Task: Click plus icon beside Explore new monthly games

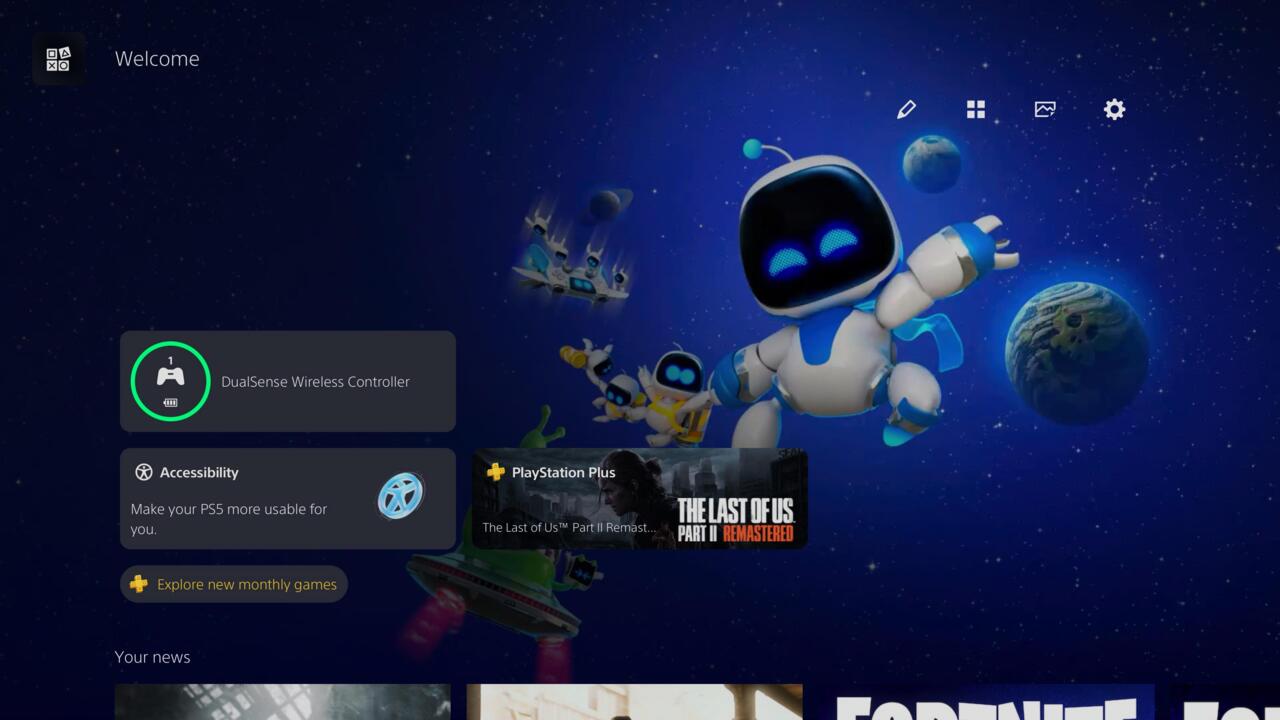Action: point(139,584)
